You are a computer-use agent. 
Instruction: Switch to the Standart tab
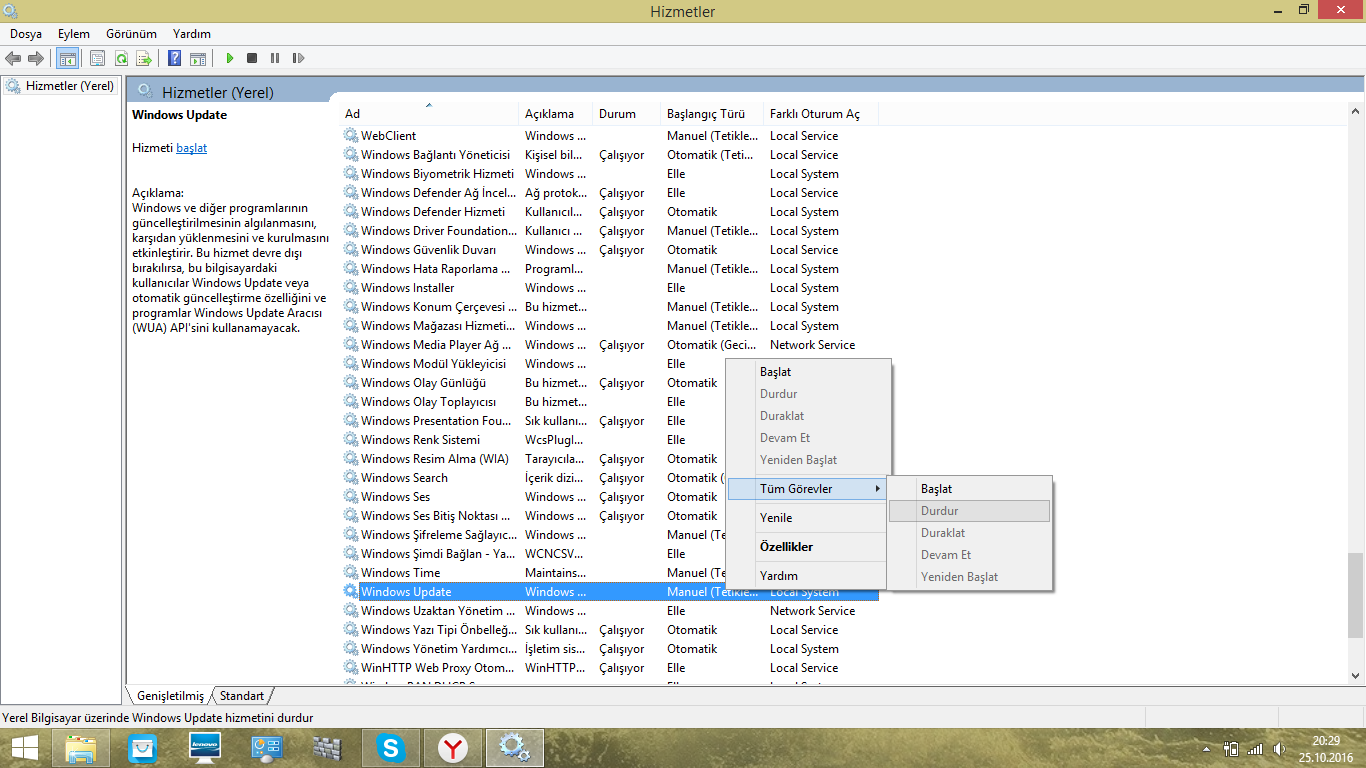tap(242, 696)
